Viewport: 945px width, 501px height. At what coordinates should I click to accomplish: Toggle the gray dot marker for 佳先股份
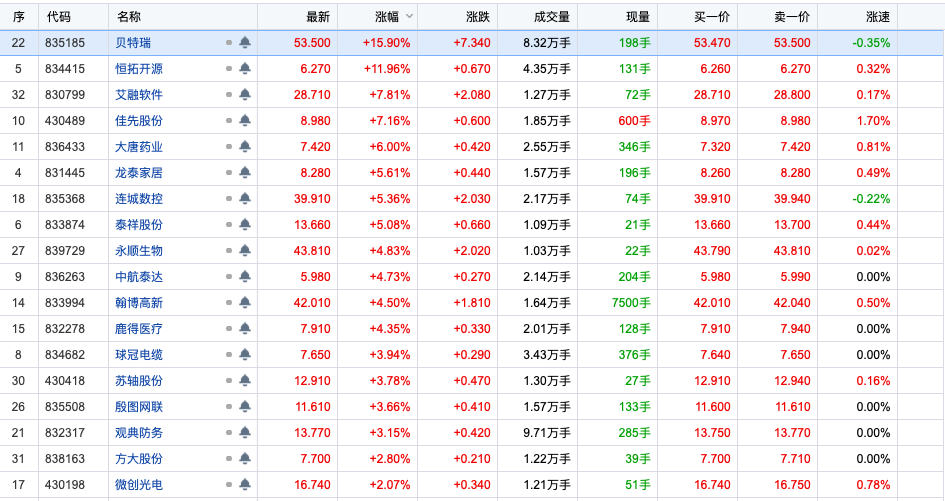coord(229,121)
